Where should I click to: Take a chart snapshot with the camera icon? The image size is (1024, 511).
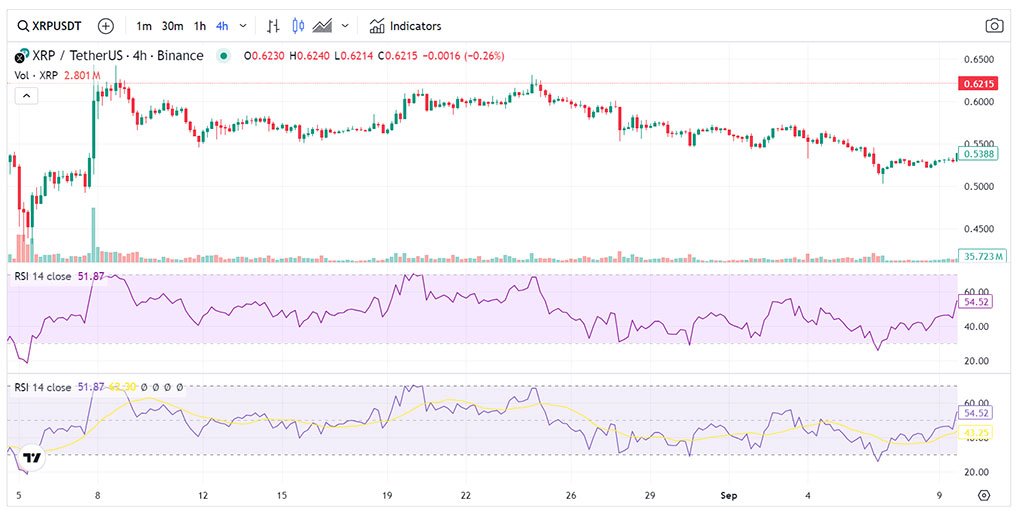994,26
